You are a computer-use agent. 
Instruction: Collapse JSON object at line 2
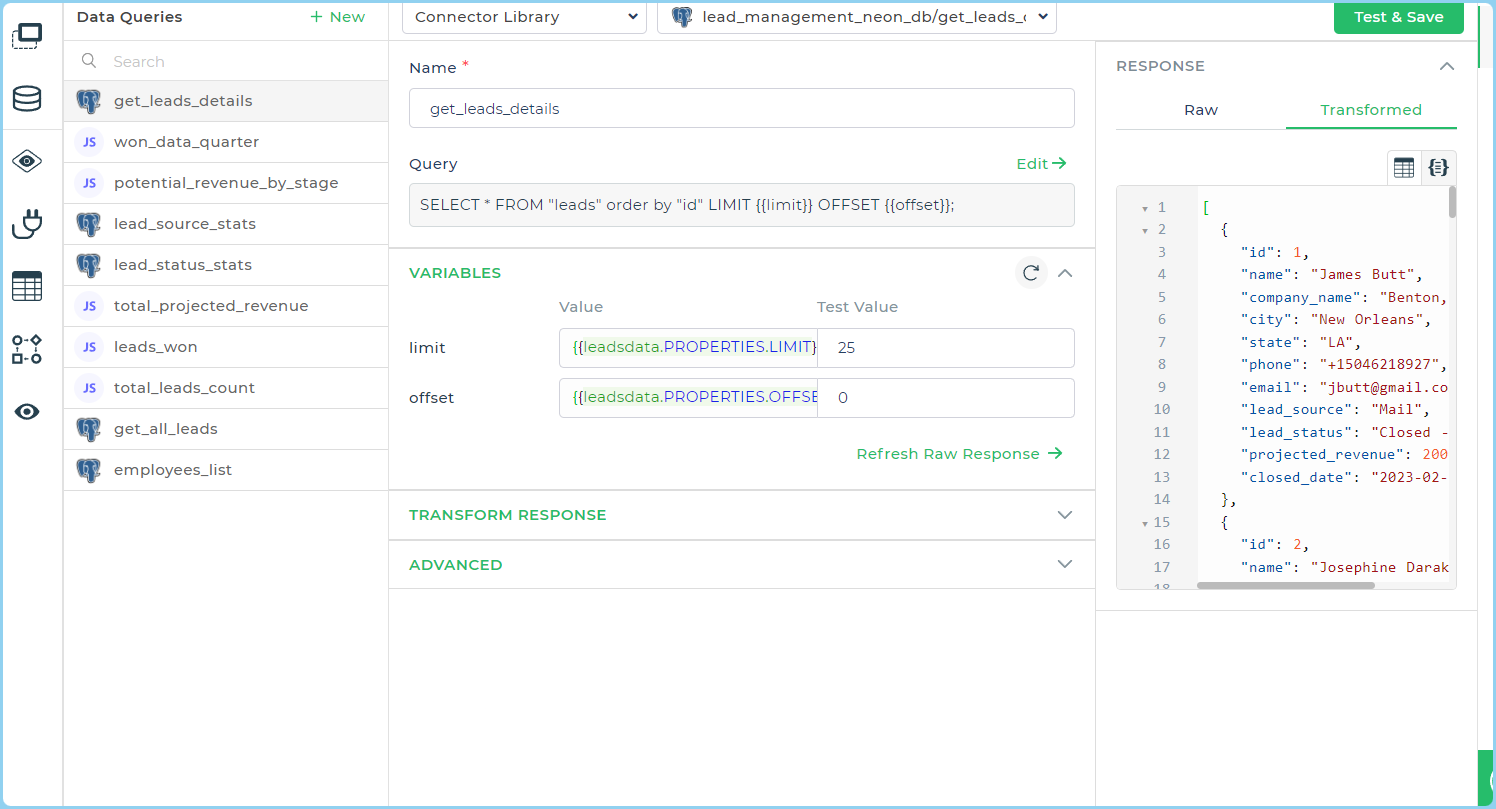[x=1144, y=230]
